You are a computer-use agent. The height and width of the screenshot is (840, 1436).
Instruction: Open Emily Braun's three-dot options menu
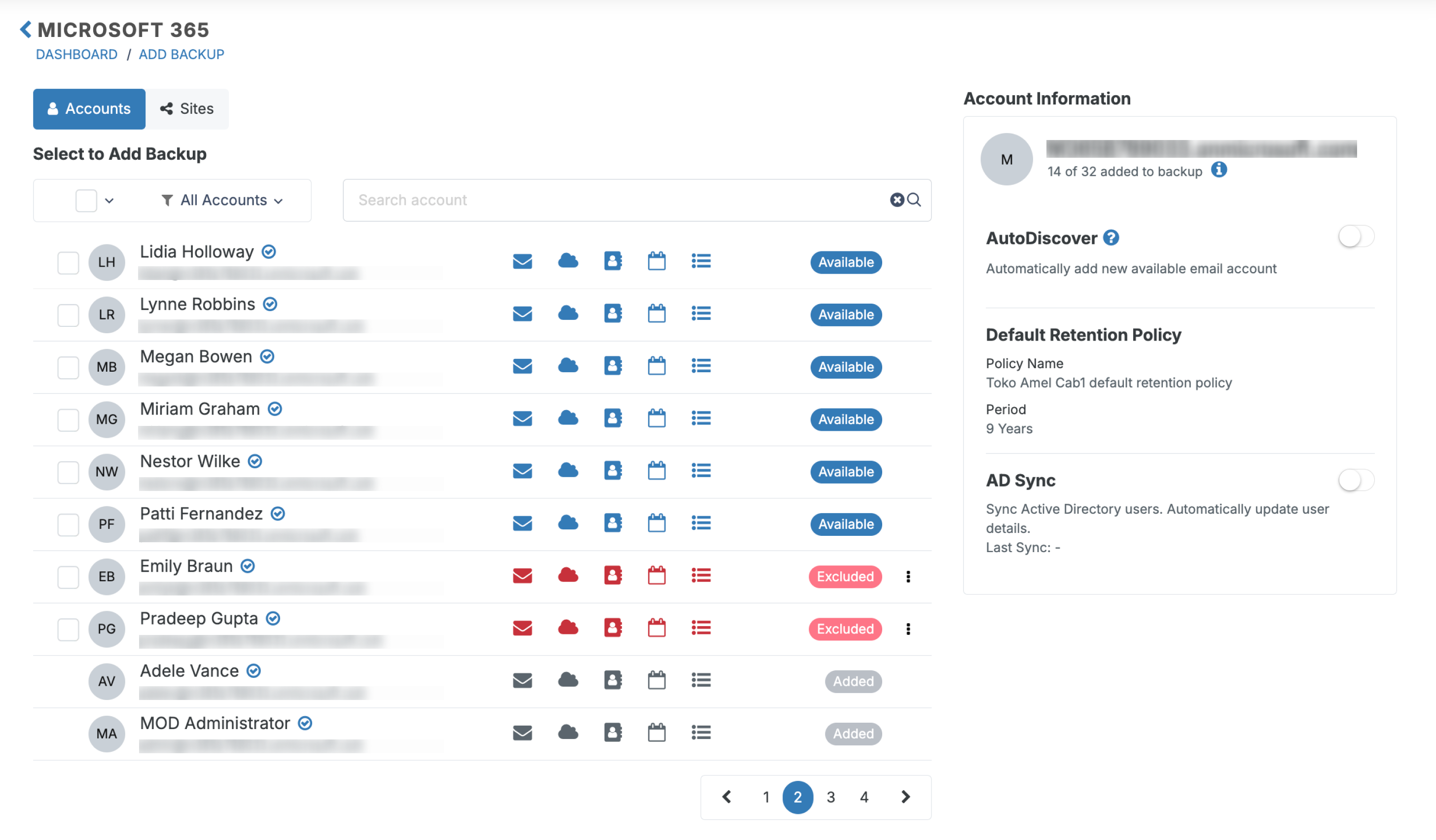pyautogui.click(x=908, y=577)
